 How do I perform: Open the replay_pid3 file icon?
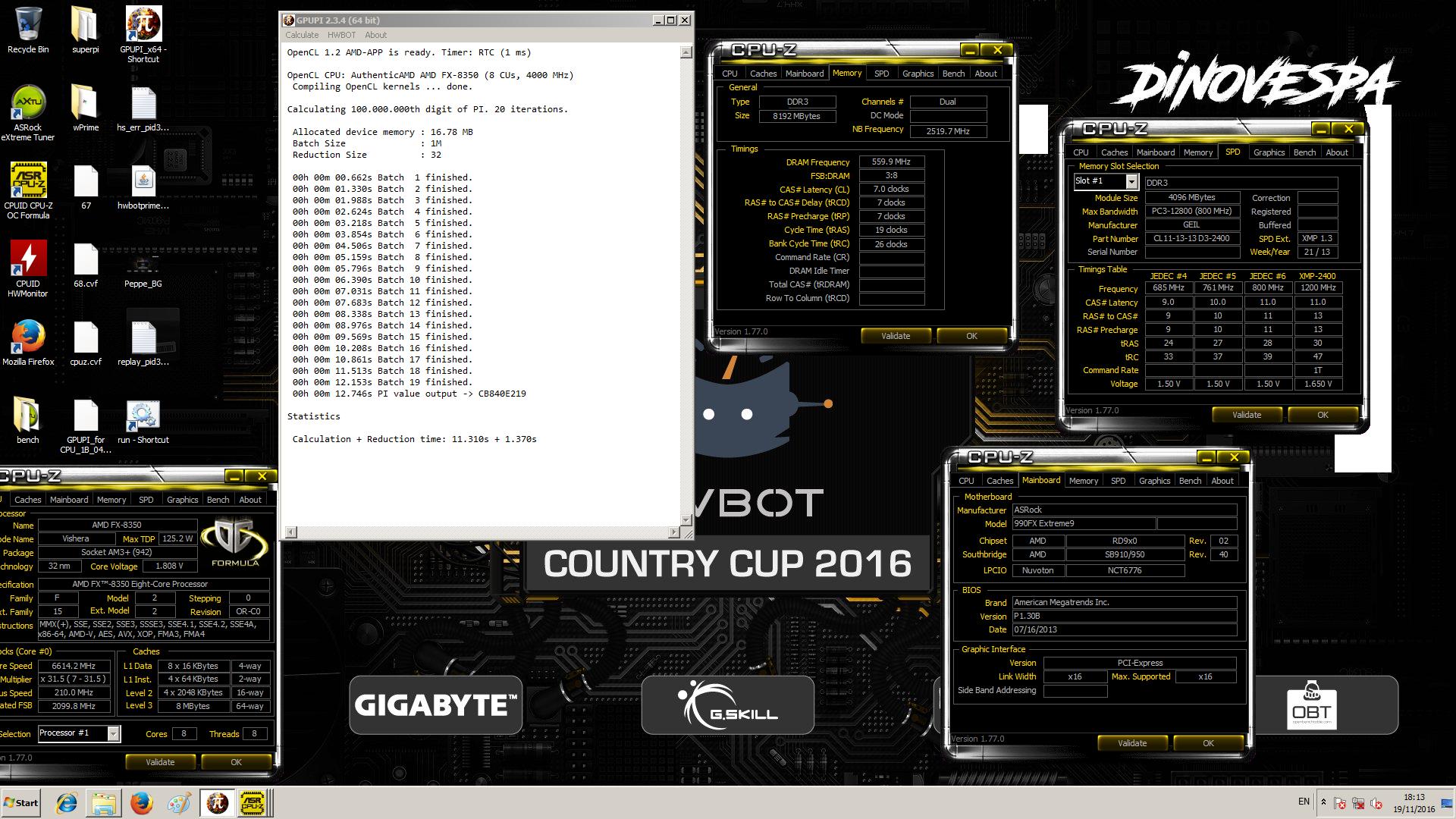click(143, 343)
